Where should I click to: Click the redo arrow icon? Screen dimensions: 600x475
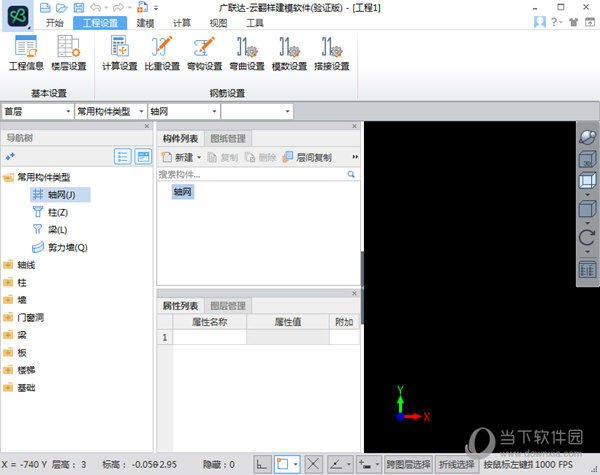119,7
